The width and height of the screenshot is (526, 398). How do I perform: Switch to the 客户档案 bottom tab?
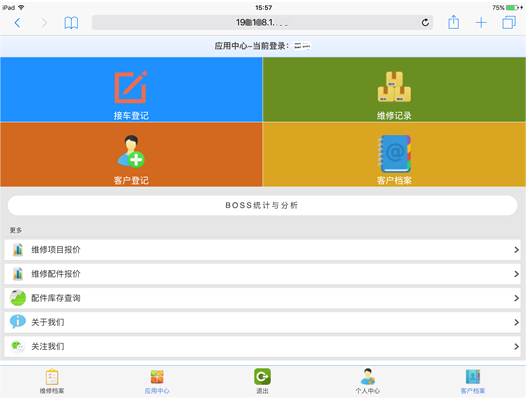coord(473,381)
